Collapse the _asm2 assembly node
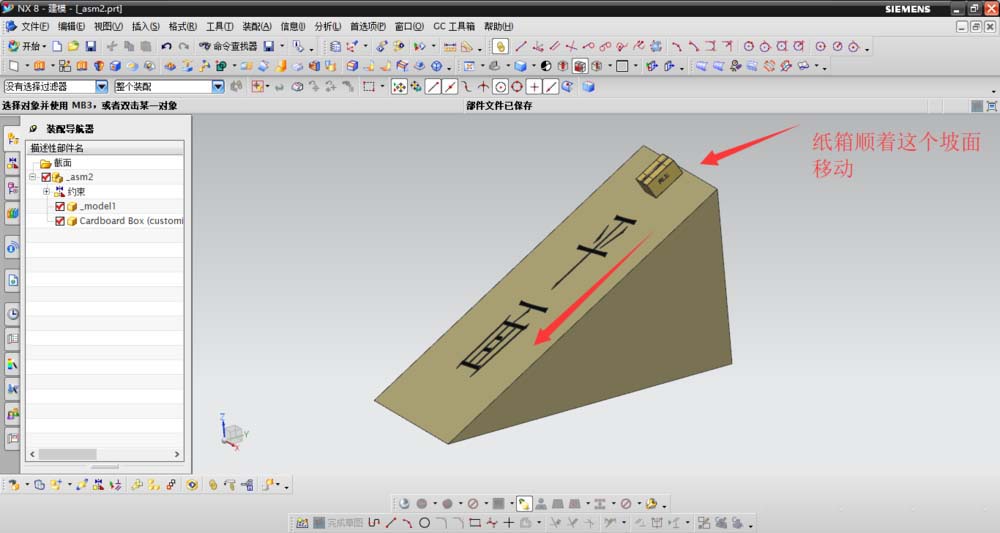 click(33, 177)
